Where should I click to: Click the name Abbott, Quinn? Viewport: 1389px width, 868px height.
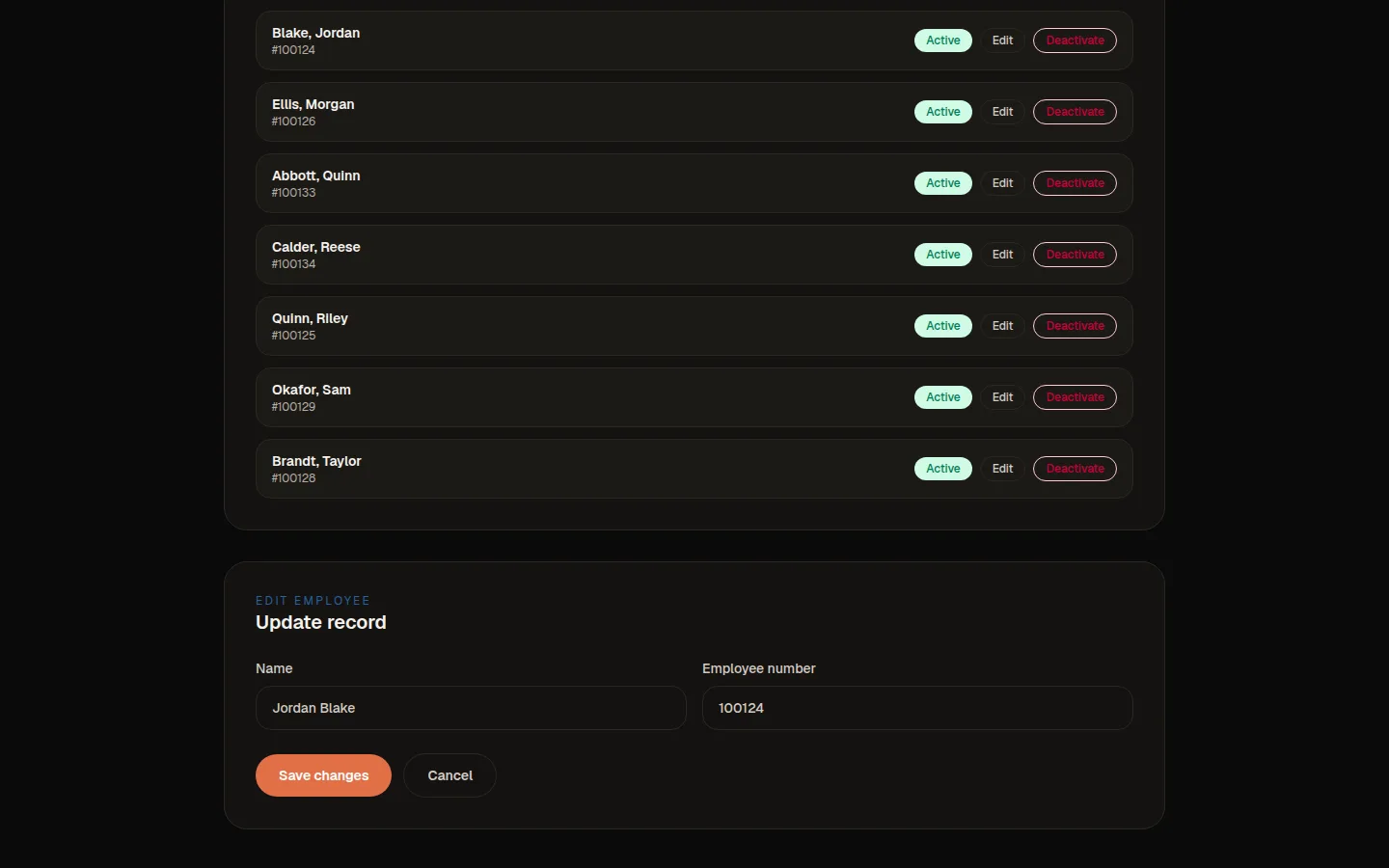click(315, 176)
